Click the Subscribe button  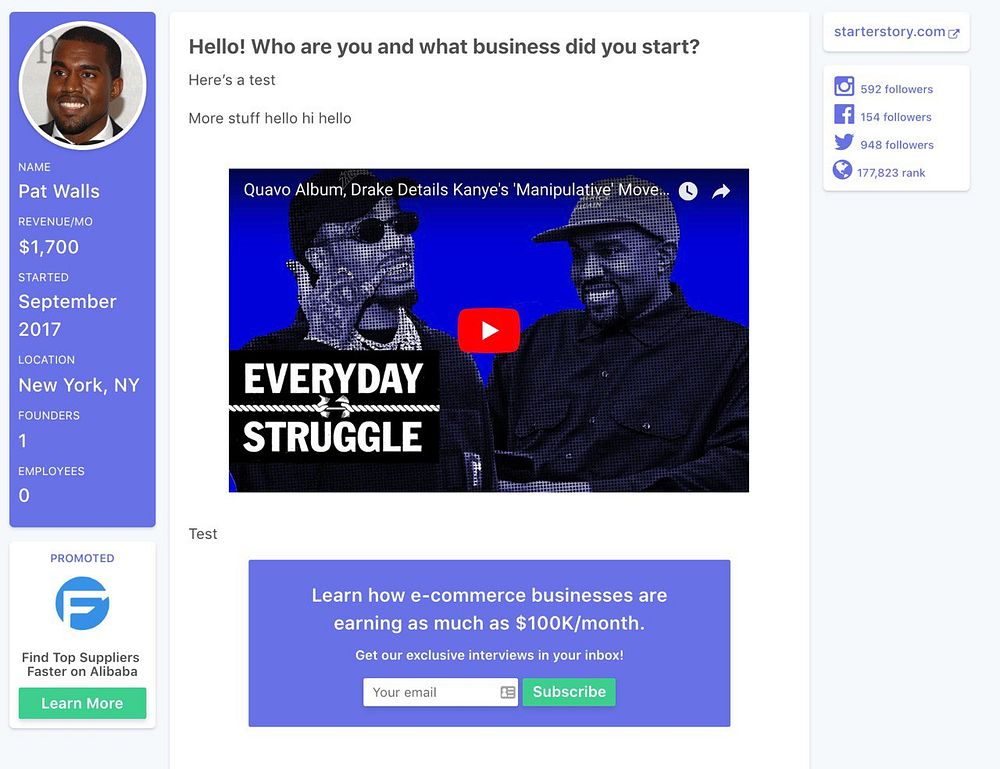click(x=569, y=692)
